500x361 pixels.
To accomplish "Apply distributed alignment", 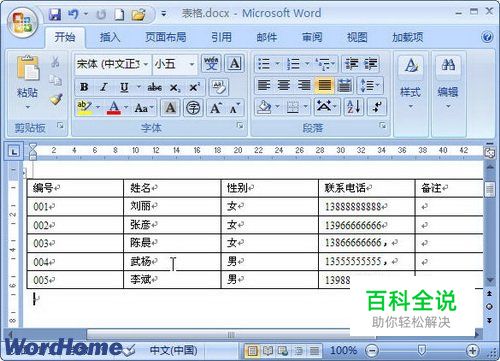I will pos(344,85).
